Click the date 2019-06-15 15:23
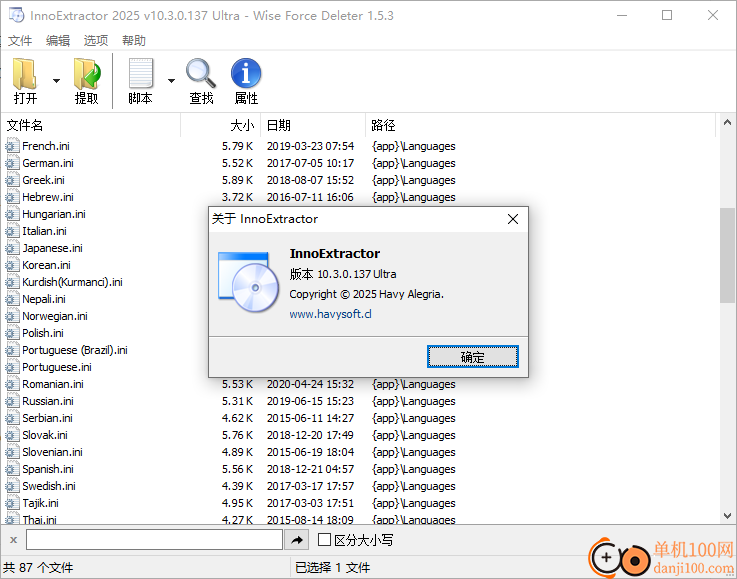This screenshot has height=579, width=737. coord(310,401)
